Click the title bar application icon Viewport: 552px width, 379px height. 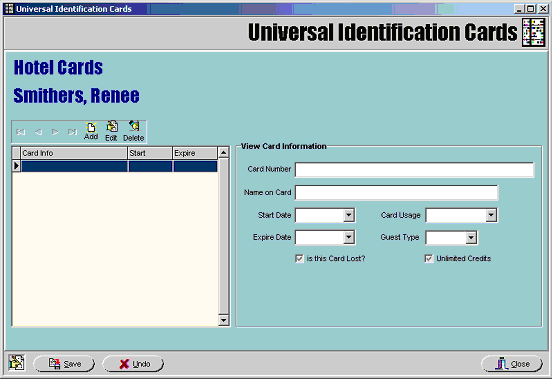[10, 9]
